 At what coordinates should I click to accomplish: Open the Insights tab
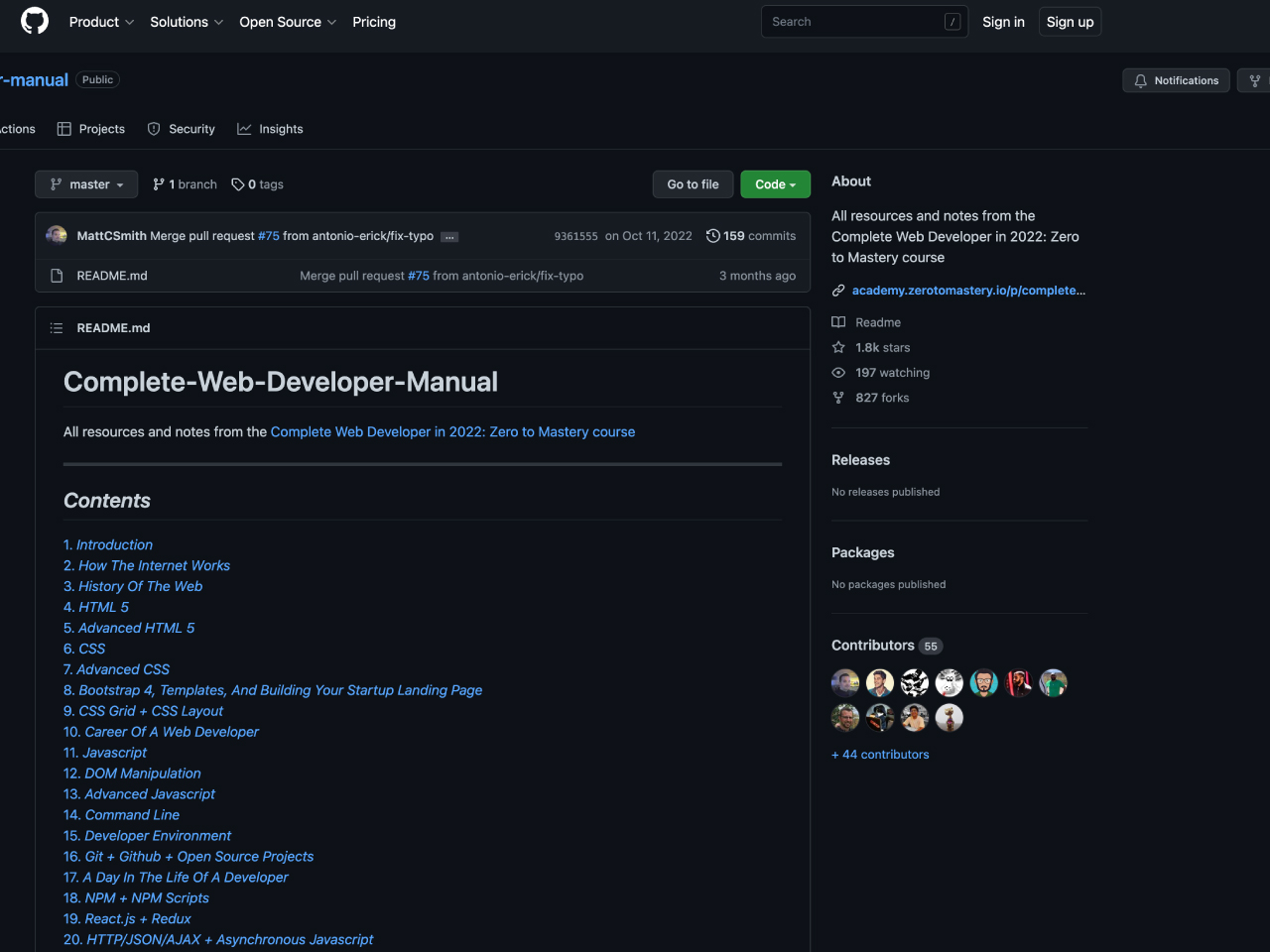click(270, 129)
